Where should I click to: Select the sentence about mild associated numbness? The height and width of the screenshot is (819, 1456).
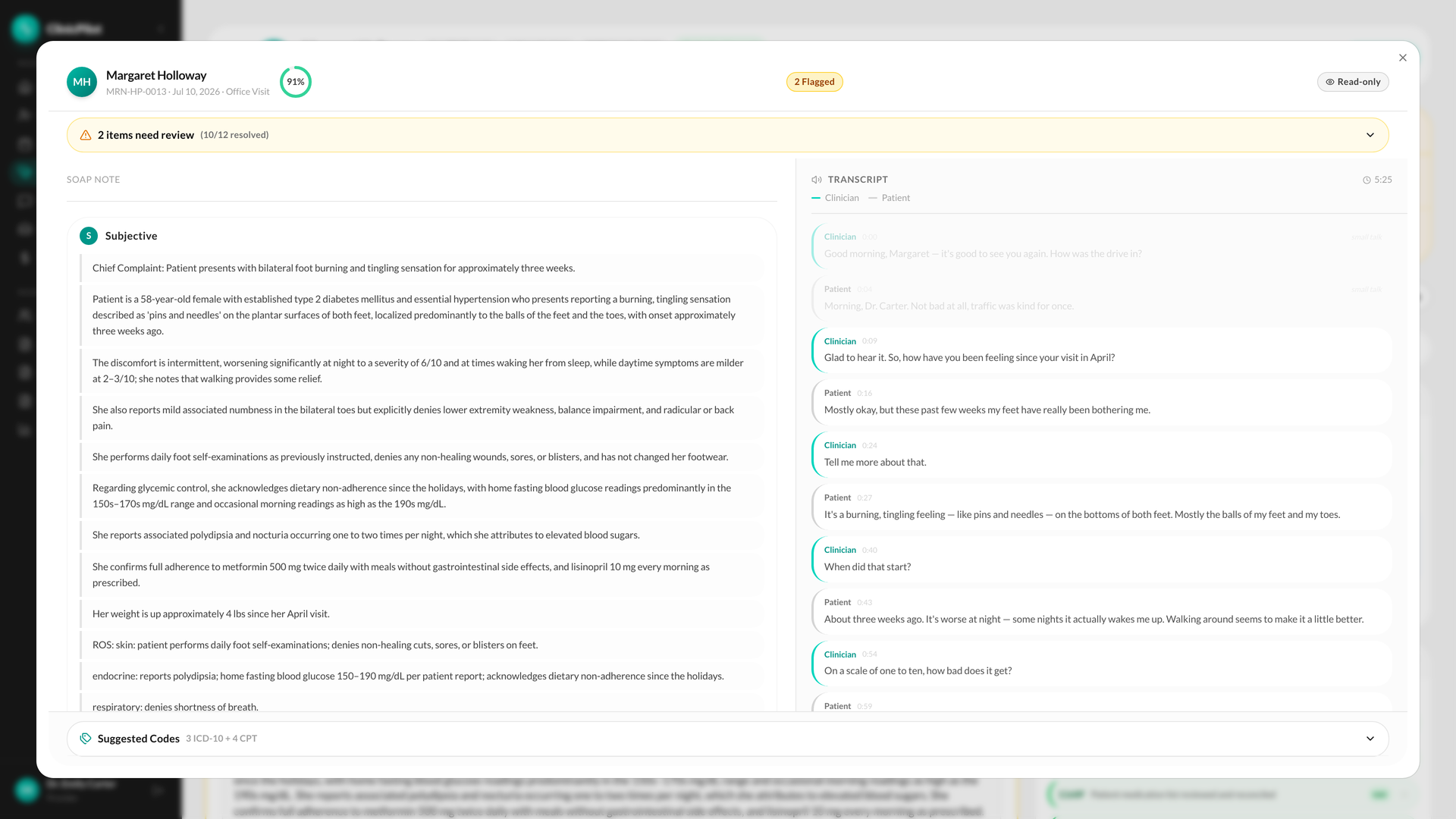point(421,418)
